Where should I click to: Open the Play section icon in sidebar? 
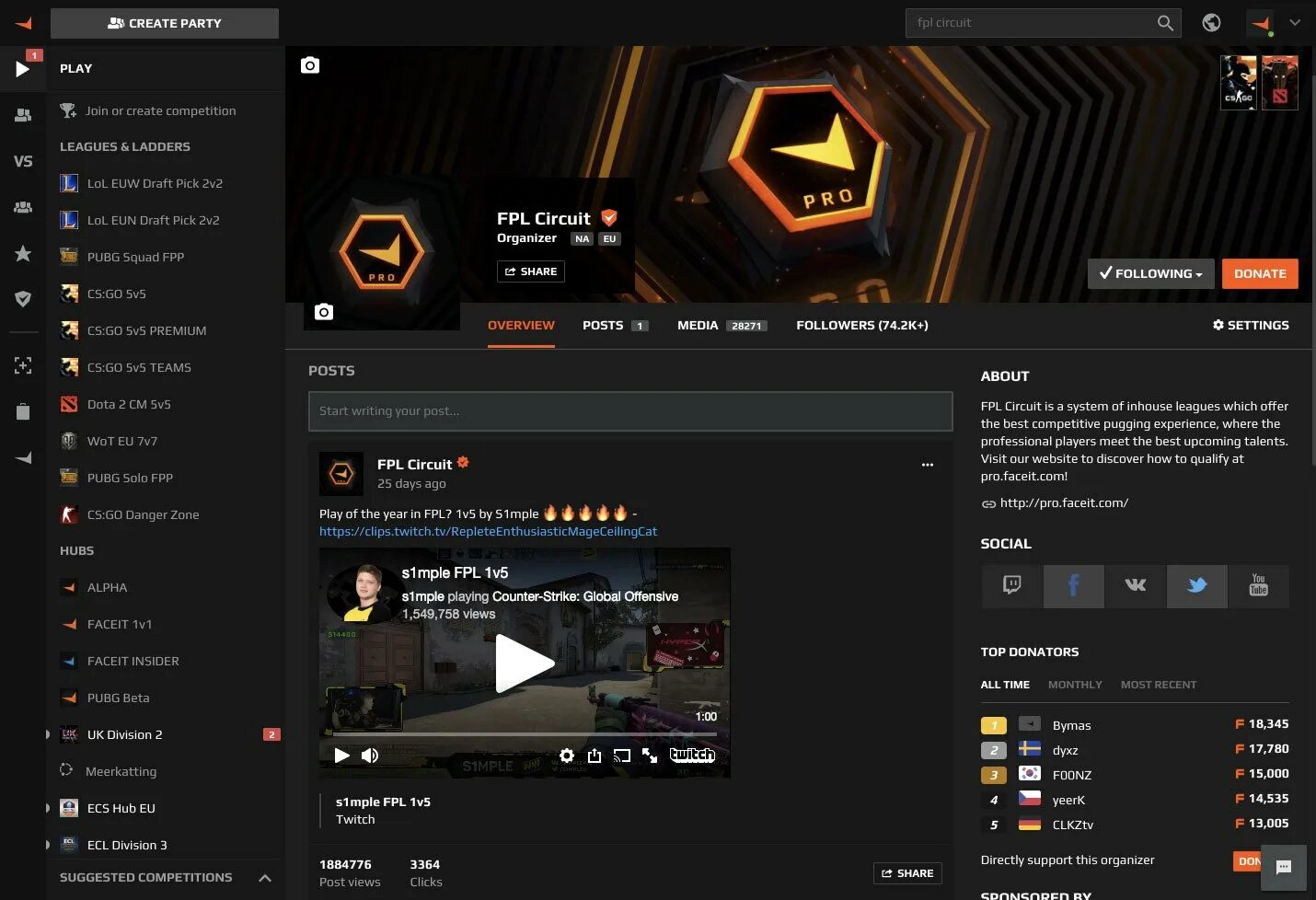pyautogui.click(x=23, y=69)
